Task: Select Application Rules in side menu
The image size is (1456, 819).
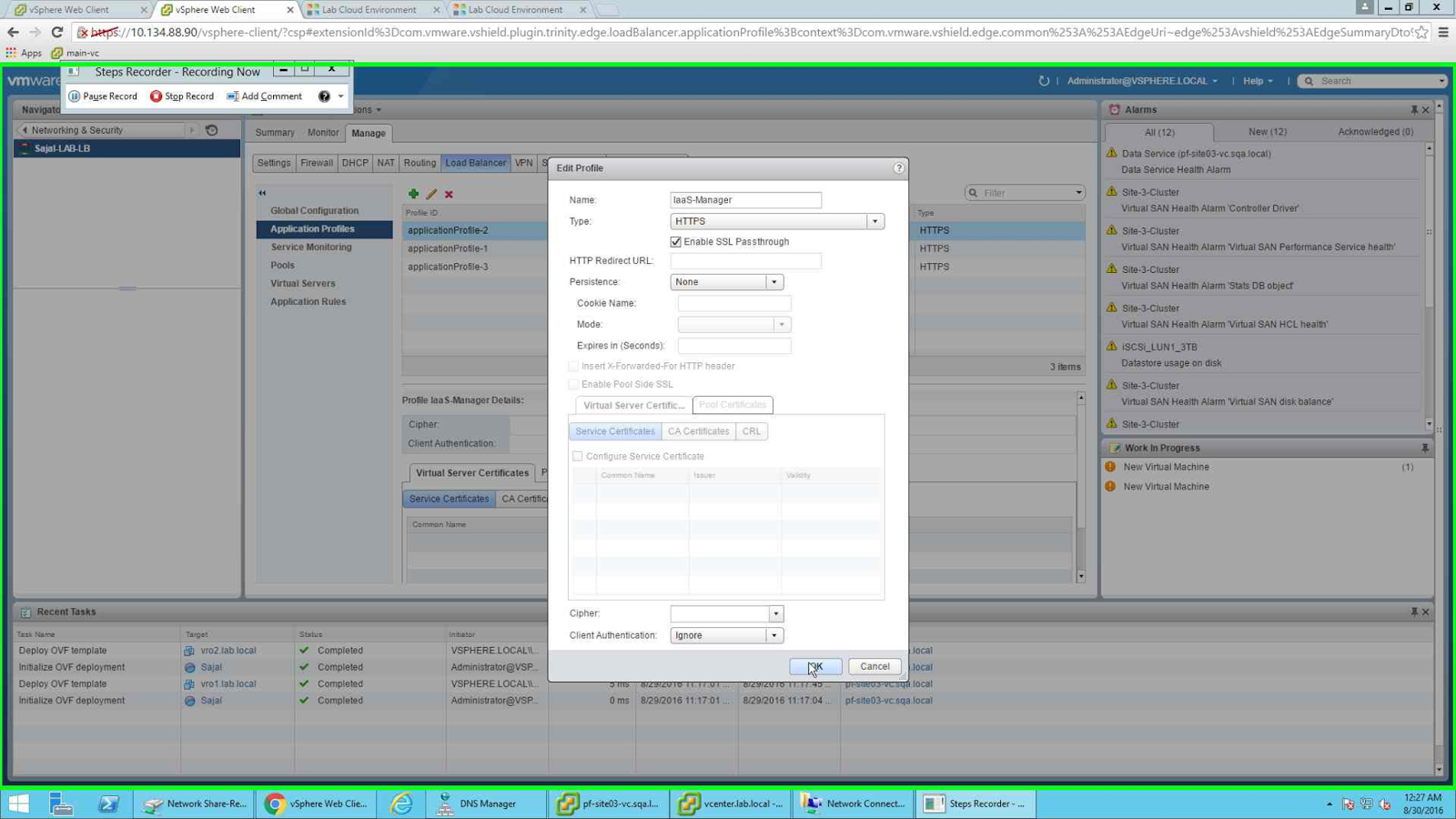Action: 308,302
